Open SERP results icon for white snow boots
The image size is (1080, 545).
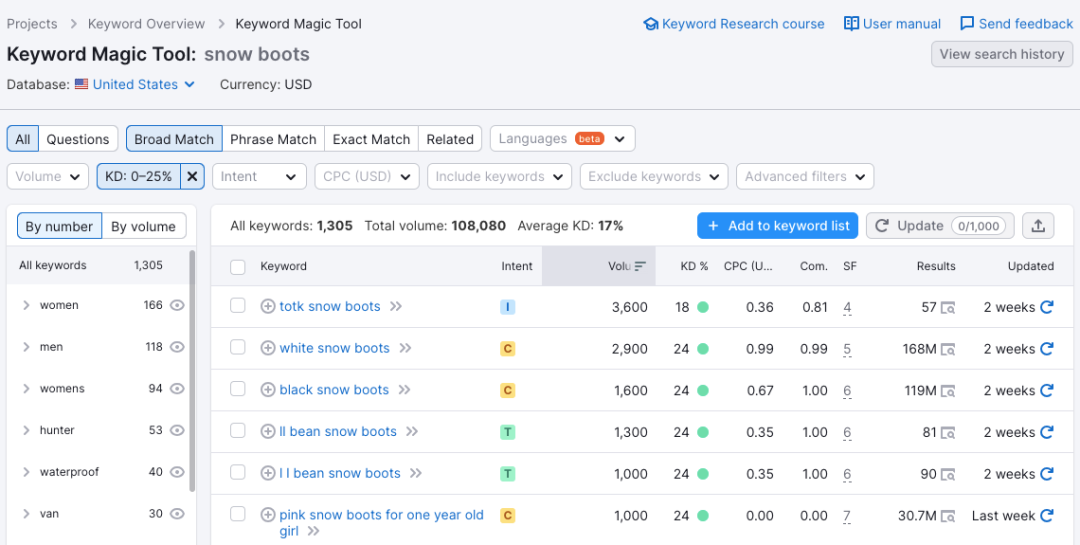pos(948,349)
